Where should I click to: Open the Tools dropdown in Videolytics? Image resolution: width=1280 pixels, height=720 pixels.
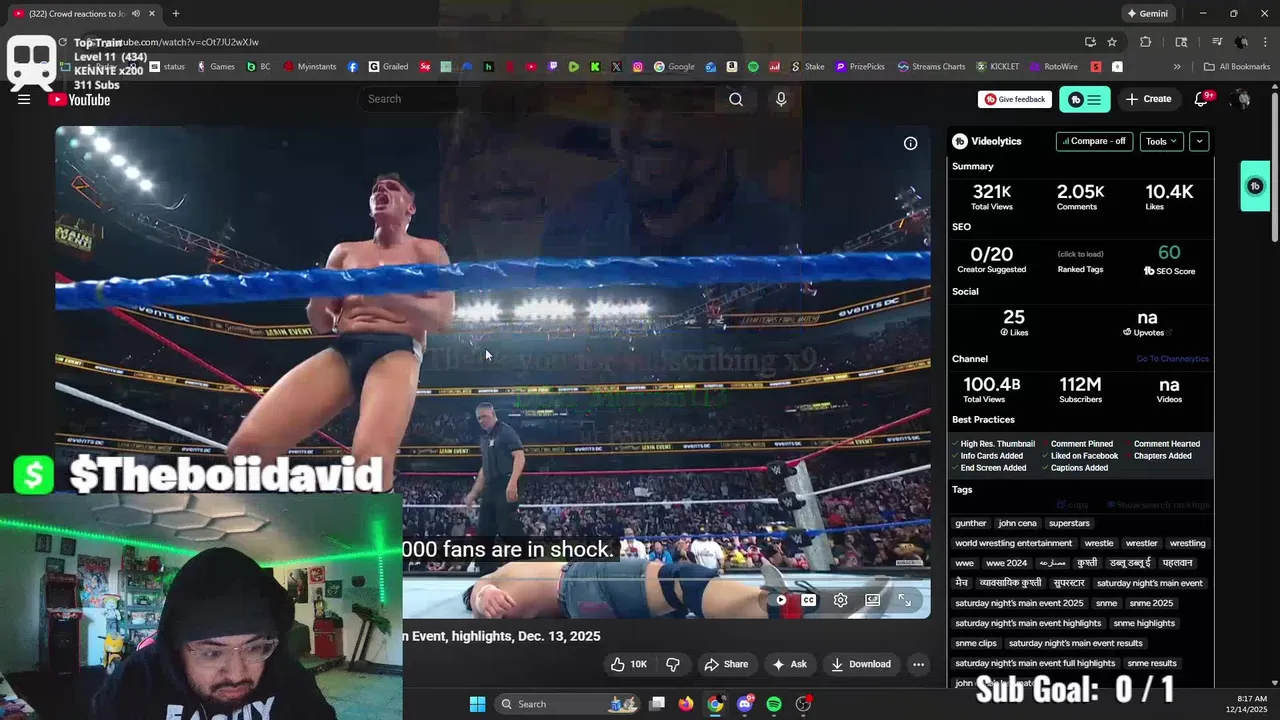coord(1161,141)
